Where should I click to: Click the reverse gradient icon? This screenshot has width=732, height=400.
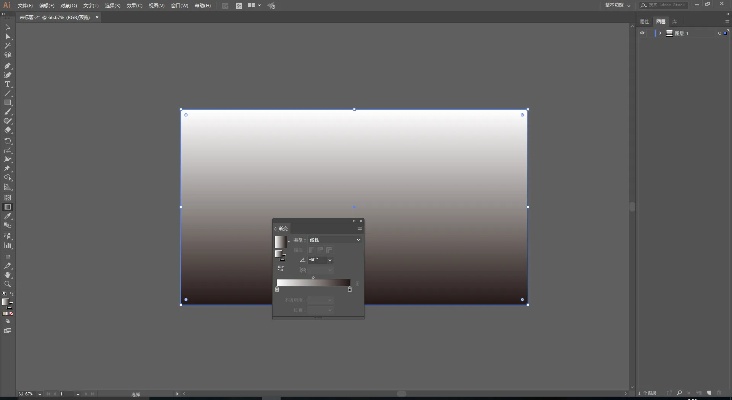281,268
